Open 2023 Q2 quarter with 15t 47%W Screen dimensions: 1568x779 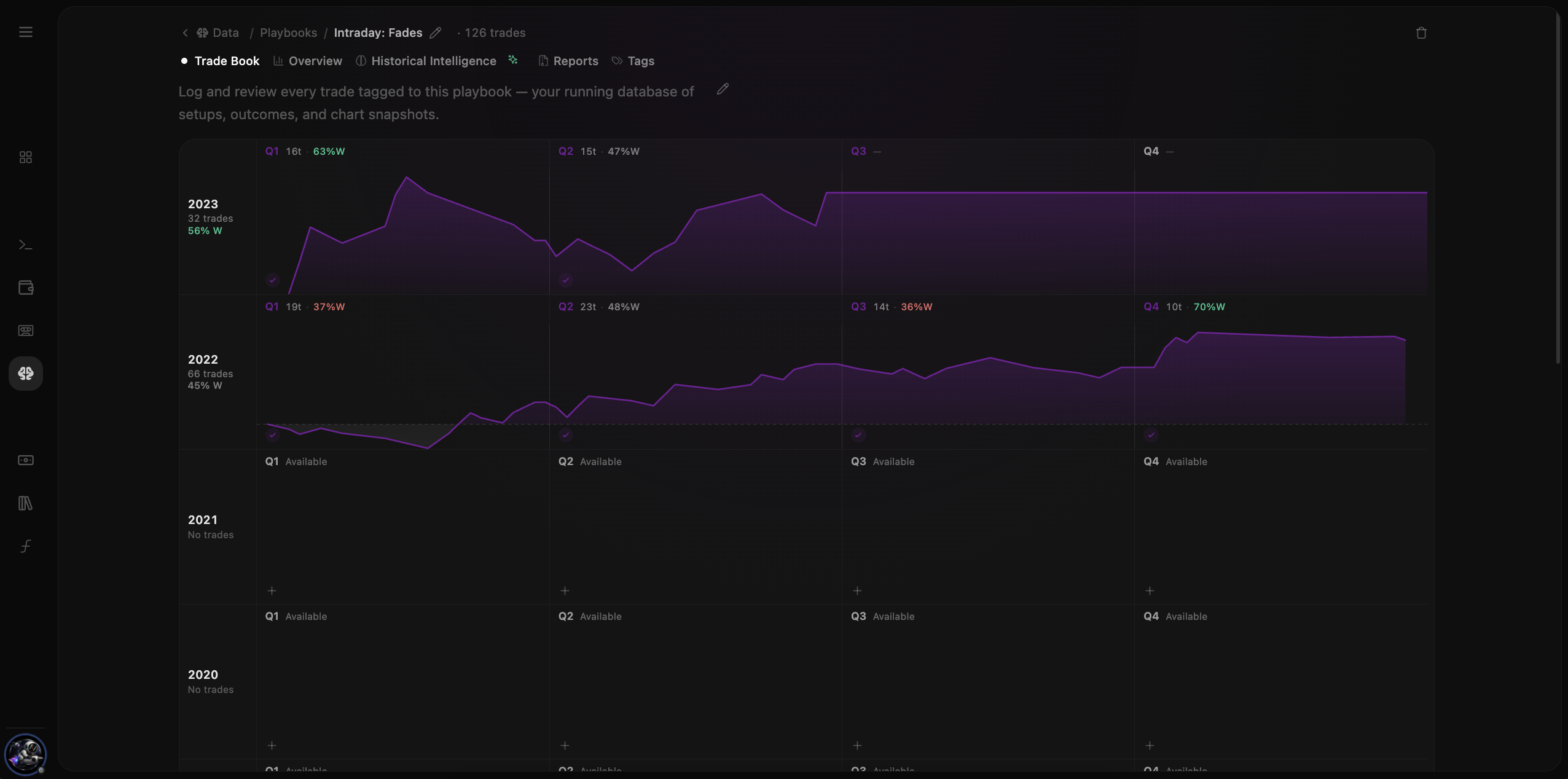click(x=598, y=151)
